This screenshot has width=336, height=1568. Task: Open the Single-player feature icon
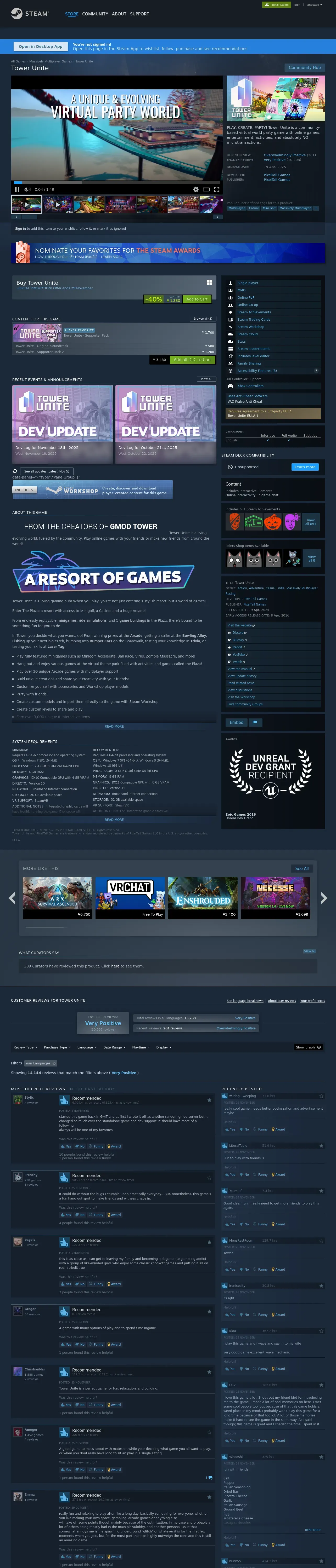coord(231,283)
